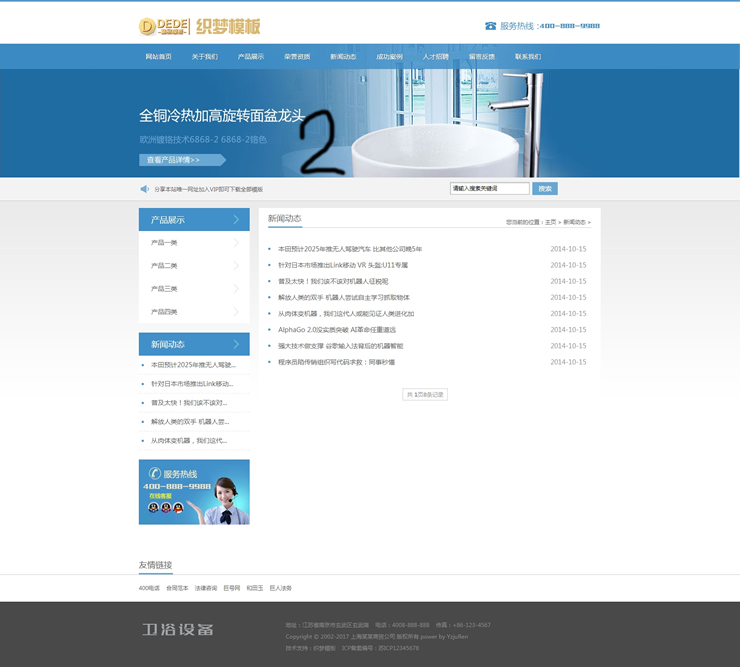Image resolution: width=740 pixels, height=667 pixels.
Task: Expand the 产品三类 category
Action: (x=236, y=289)
